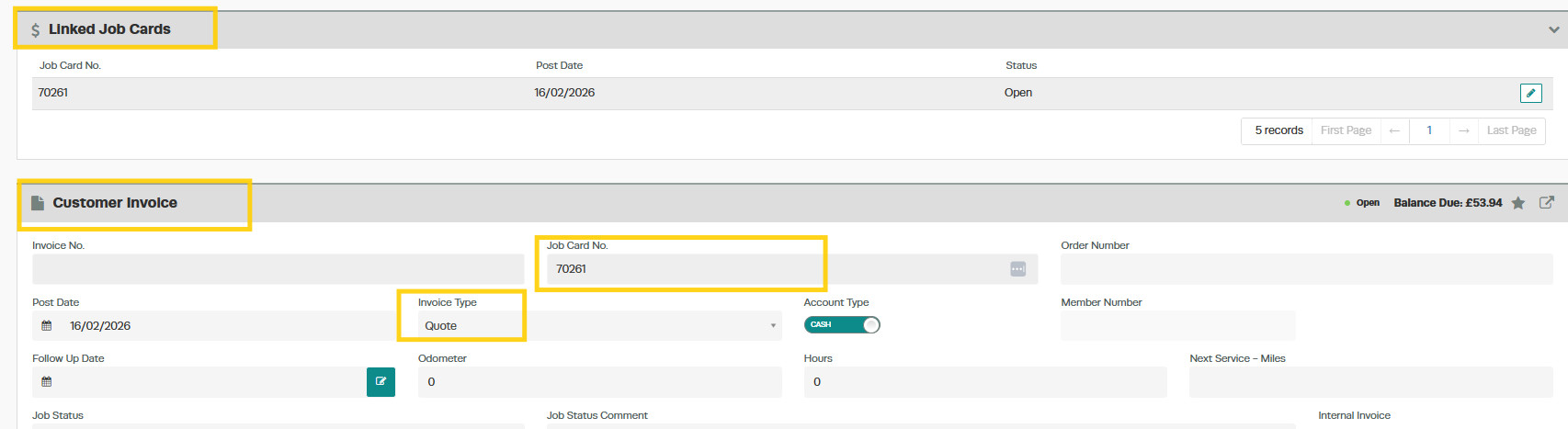
Task: Click the Order Number input field
Action: [x=1306, y=269]
